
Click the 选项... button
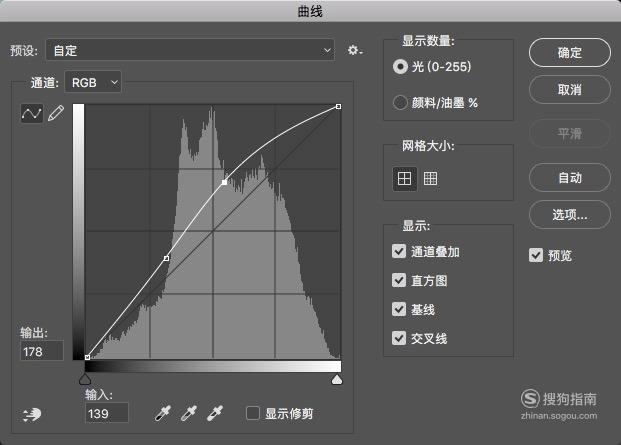click(x=570, y=215)
